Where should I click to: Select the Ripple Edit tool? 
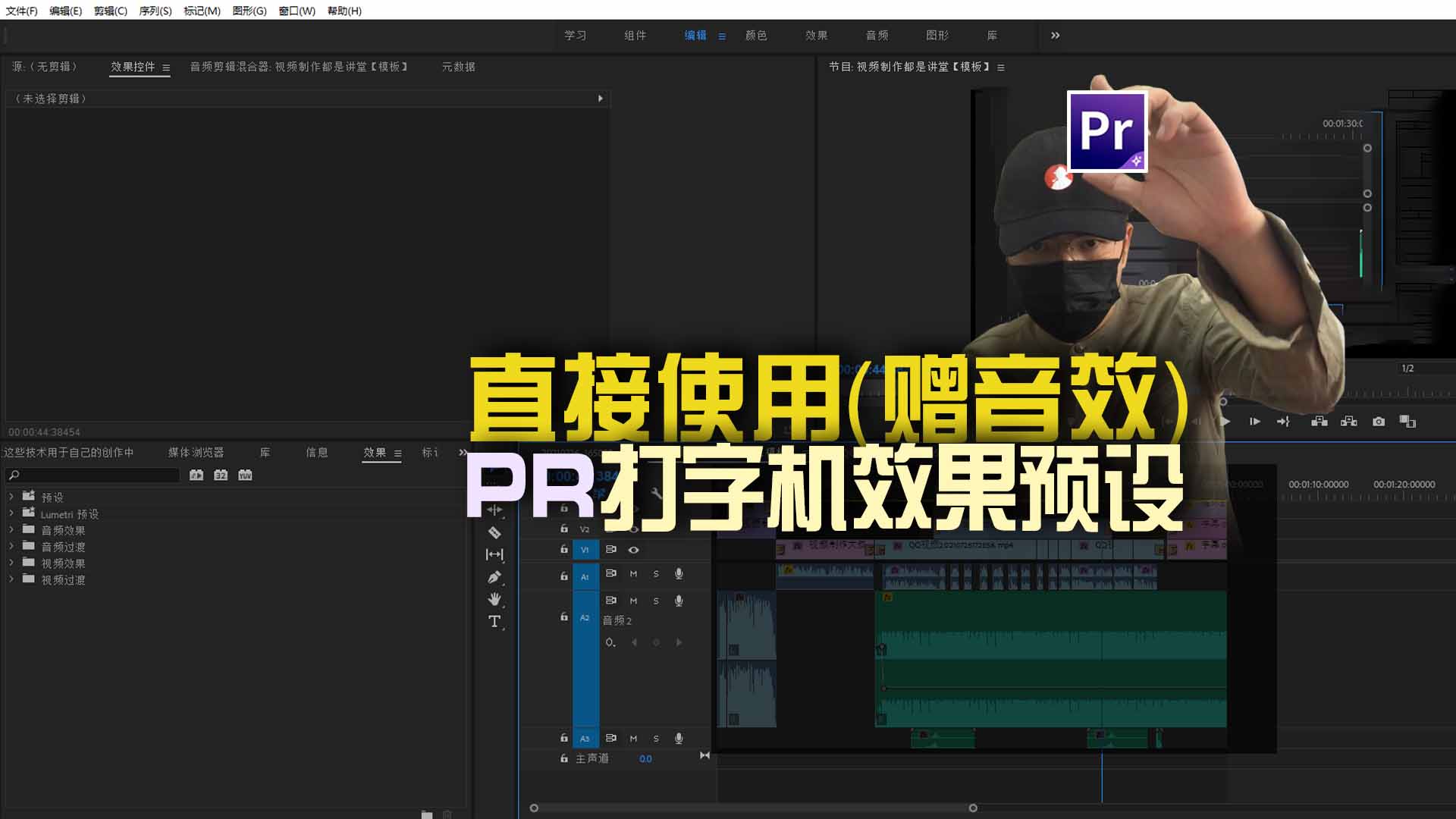click(x=494, y=510)
